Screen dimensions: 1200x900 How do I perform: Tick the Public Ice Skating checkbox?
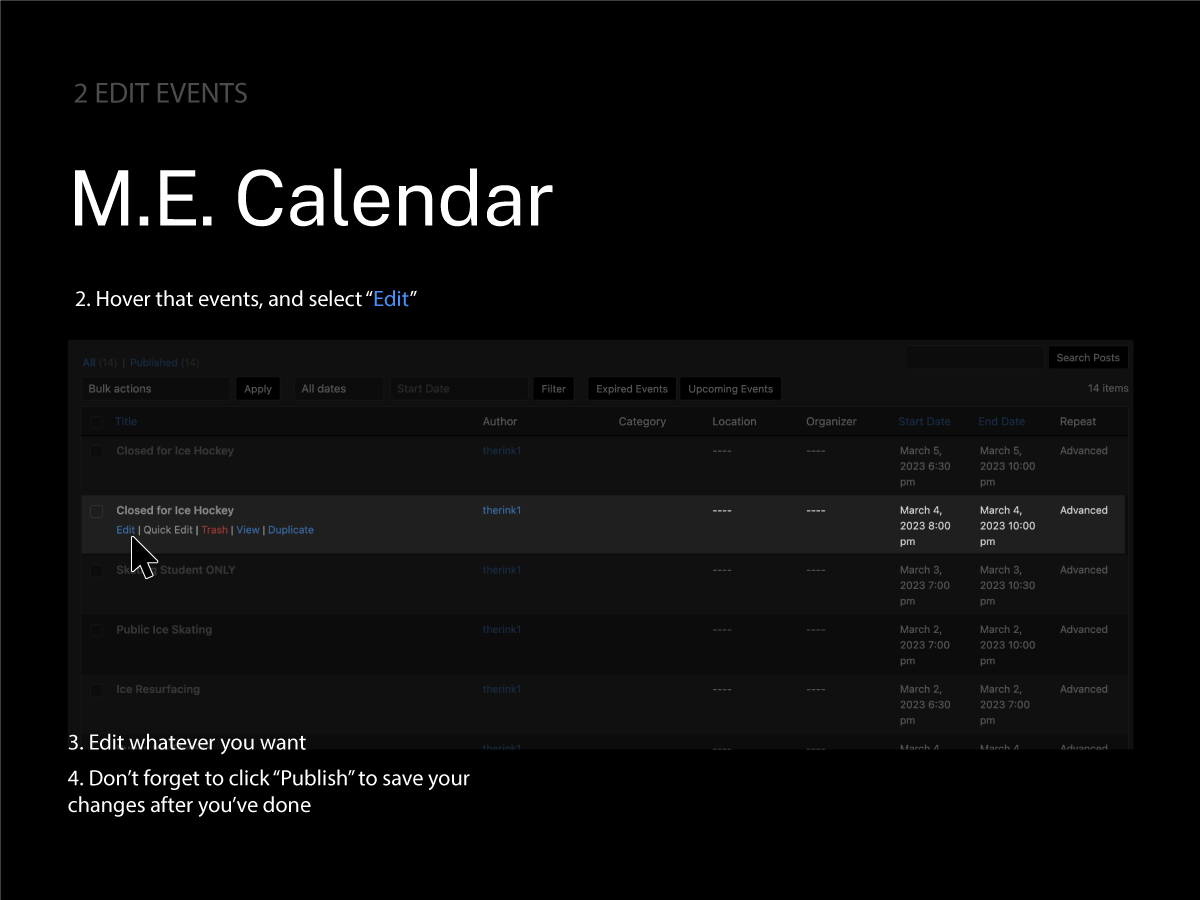coord(96,631)
